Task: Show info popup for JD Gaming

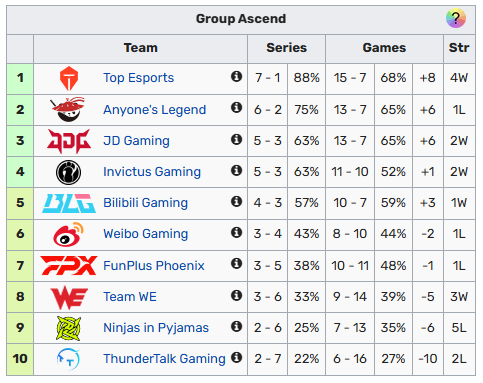Action: click(x=236, y=139)
